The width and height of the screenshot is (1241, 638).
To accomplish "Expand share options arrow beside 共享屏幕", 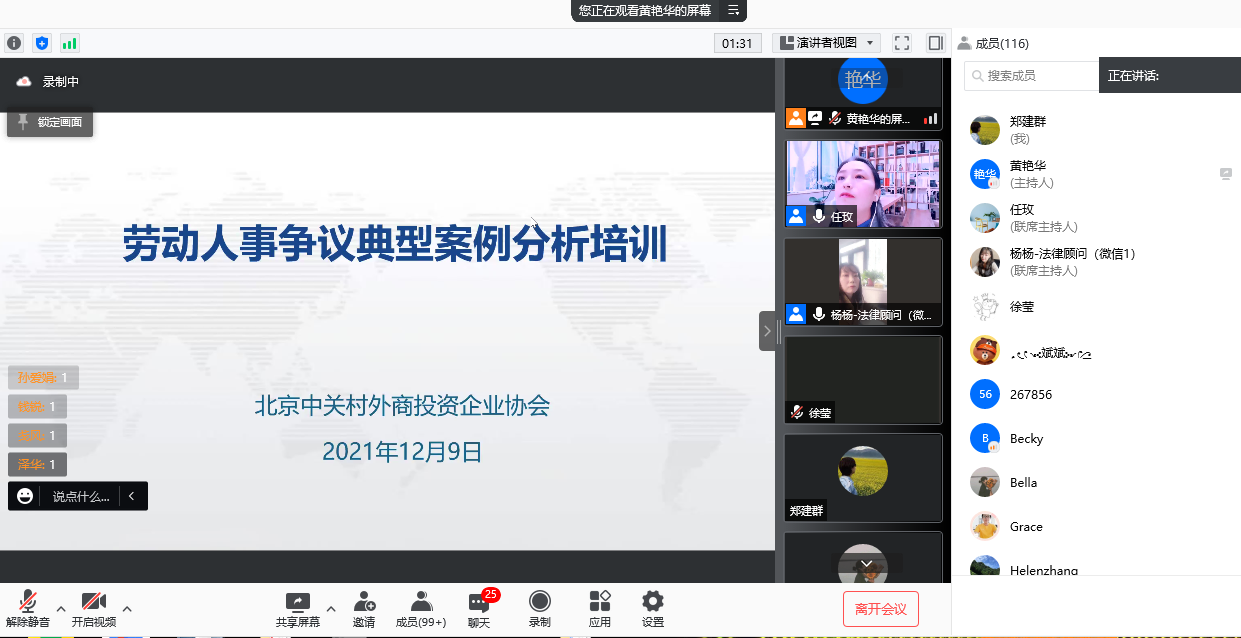I will (x=331, y=608).
